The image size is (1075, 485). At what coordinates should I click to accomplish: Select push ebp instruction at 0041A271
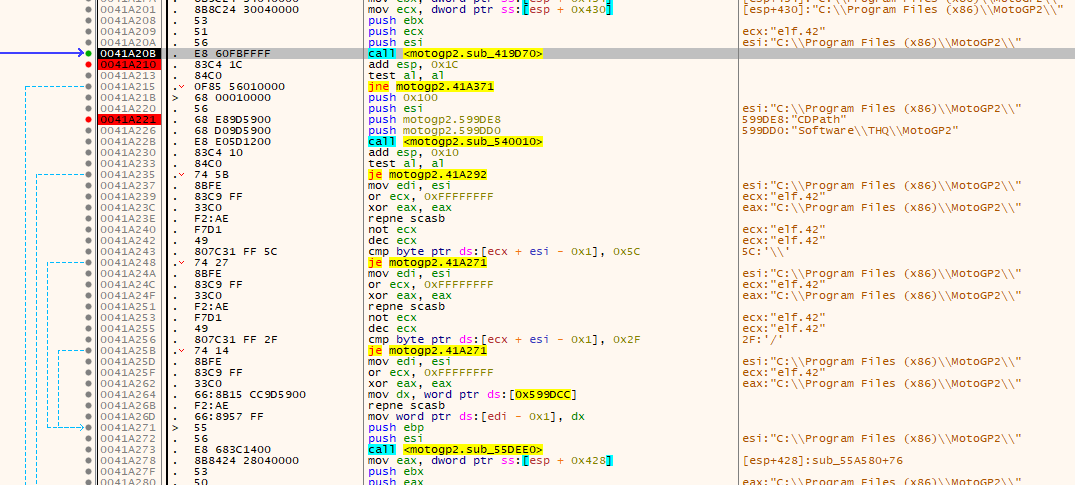396,427
